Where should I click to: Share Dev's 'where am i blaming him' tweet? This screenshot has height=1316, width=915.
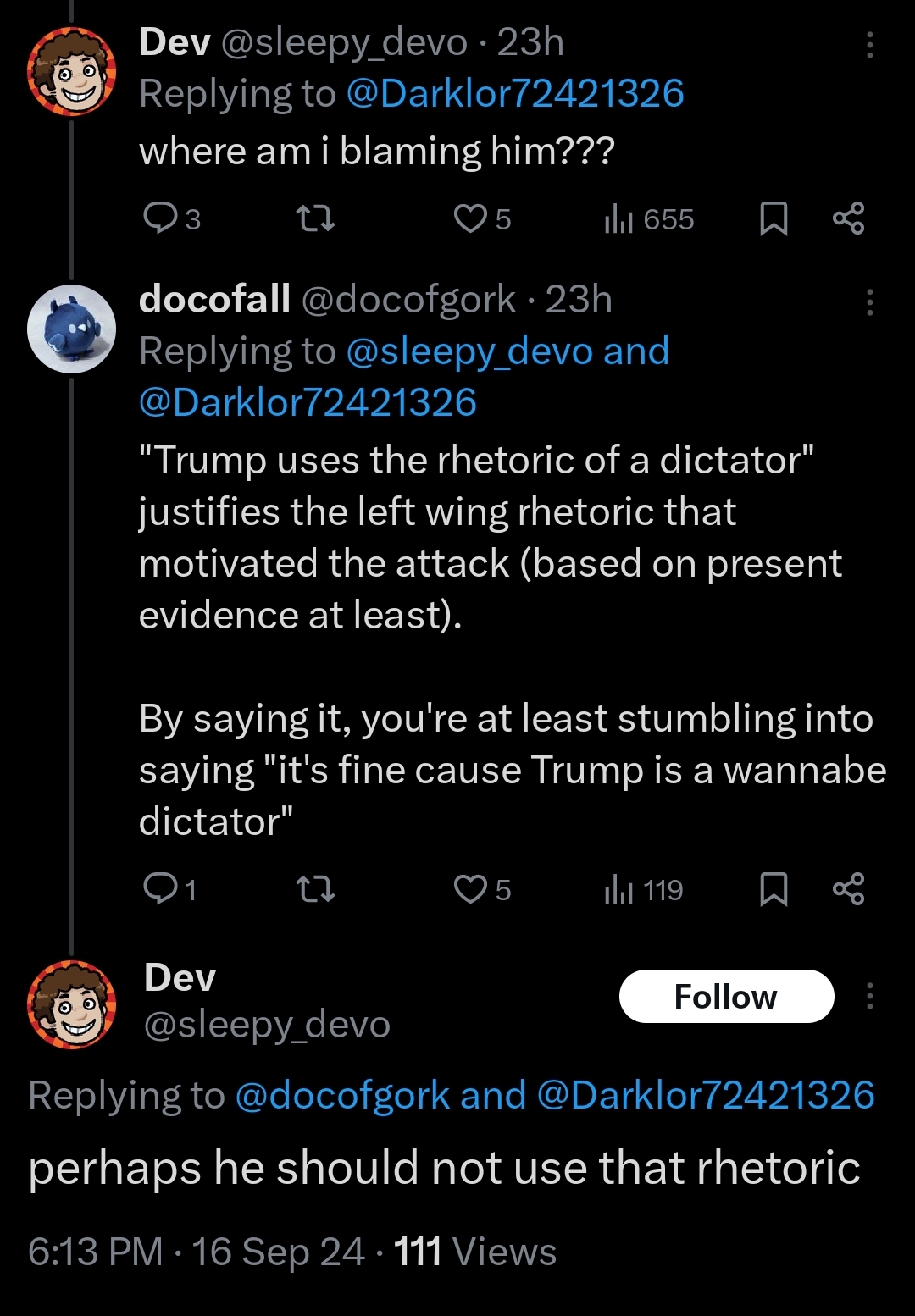coord(848,219)
